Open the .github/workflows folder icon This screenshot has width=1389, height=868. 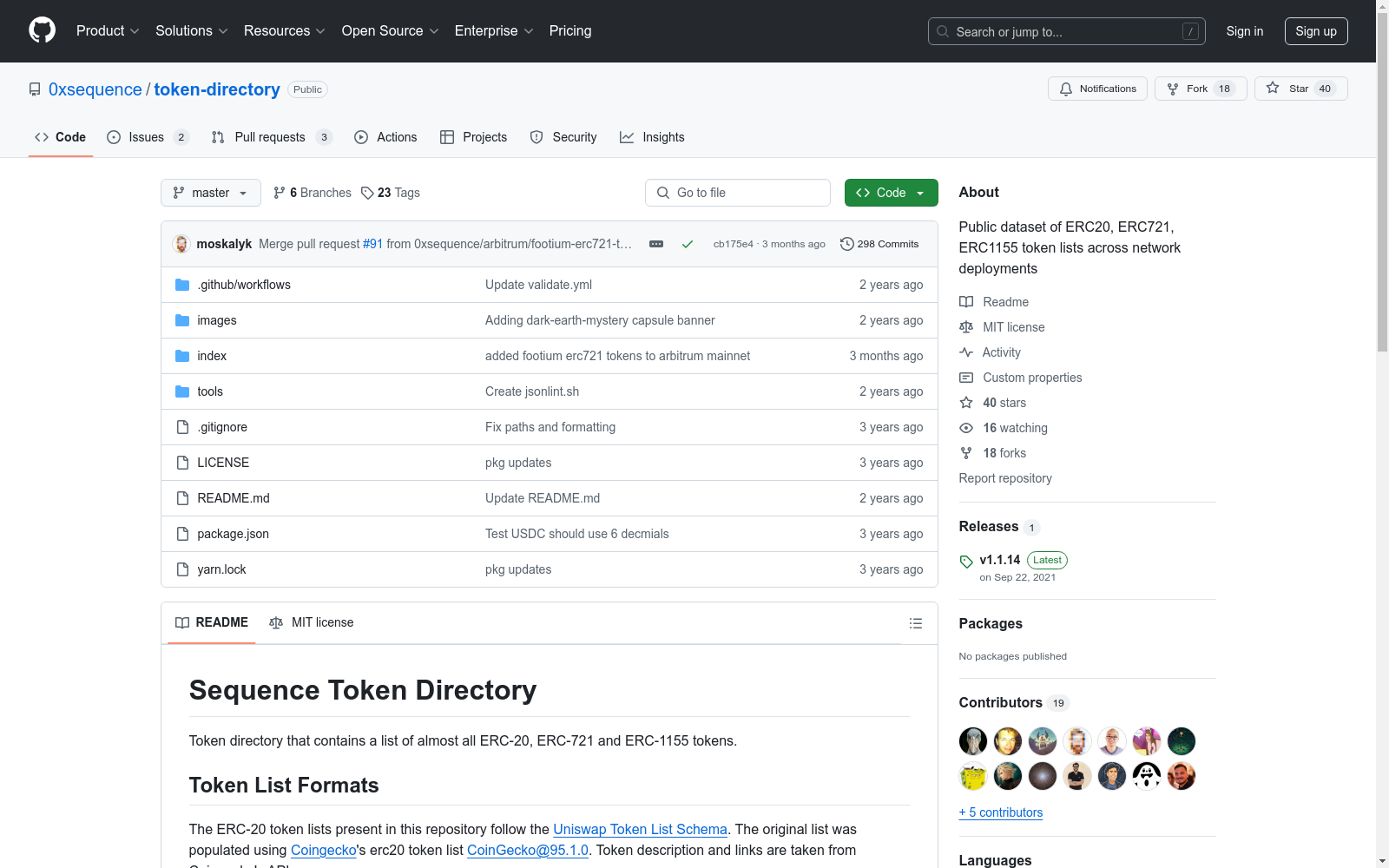[182, 285]
